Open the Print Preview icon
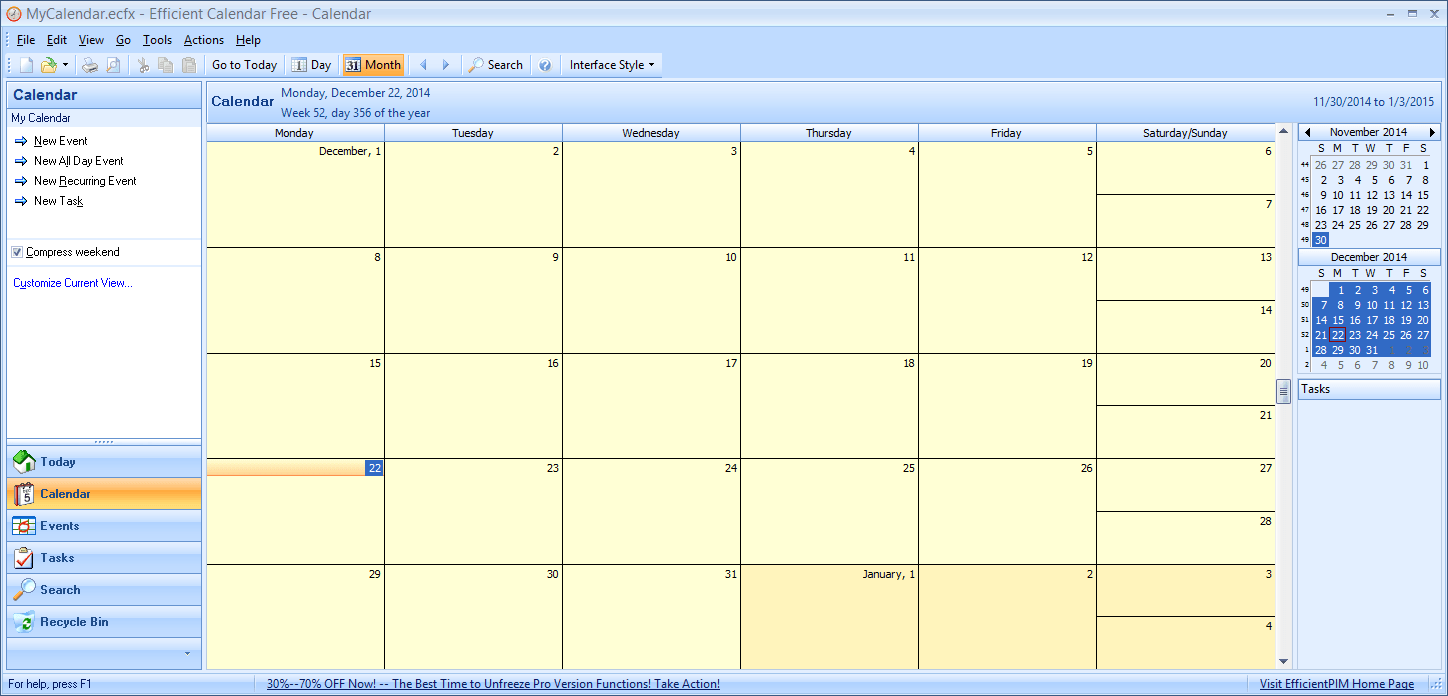The image size is (1448, 696). click(112, 64)
